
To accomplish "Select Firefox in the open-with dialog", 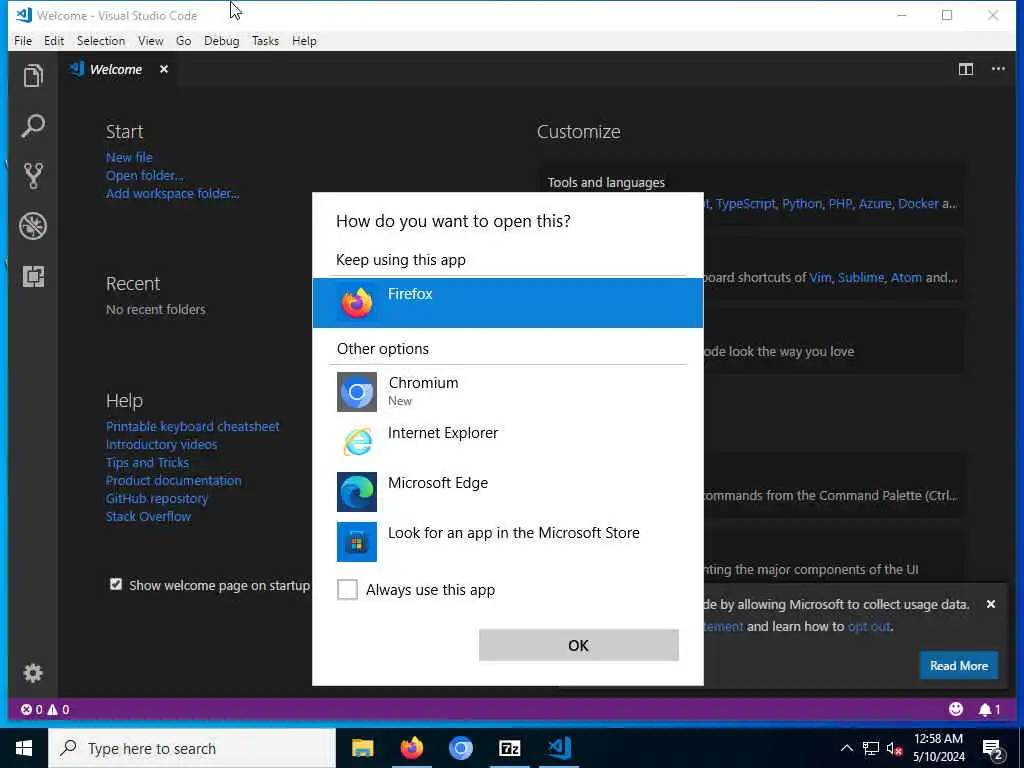I will (x=507, y=303).
